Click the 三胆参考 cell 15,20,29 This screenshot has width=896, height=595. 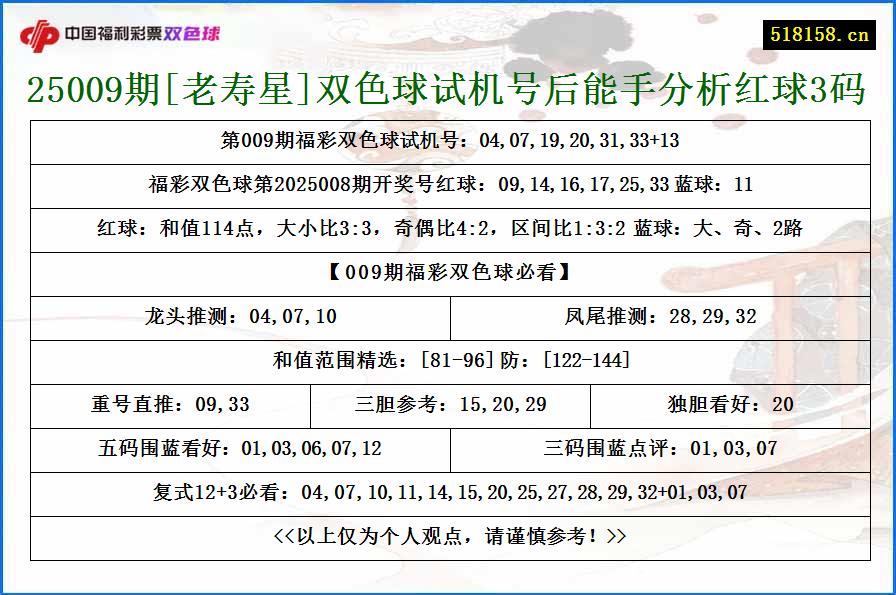[x=450, y=404]
